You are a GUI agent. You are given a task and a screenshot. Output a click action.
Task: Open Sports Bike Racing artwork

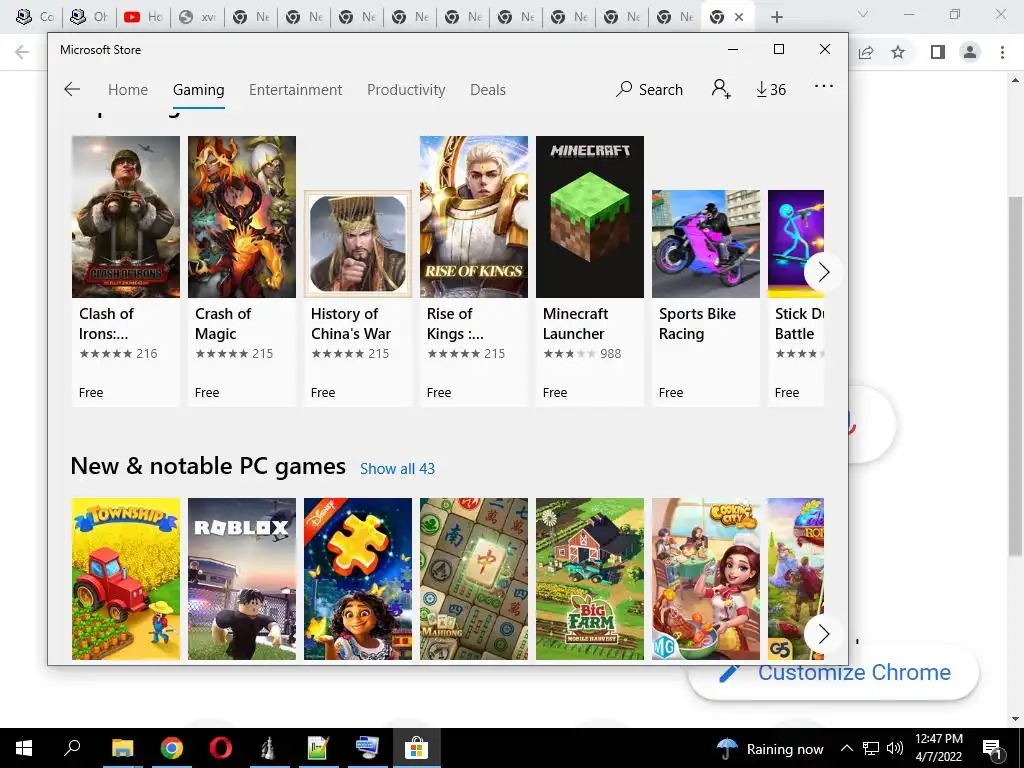(x=706, y=244)
